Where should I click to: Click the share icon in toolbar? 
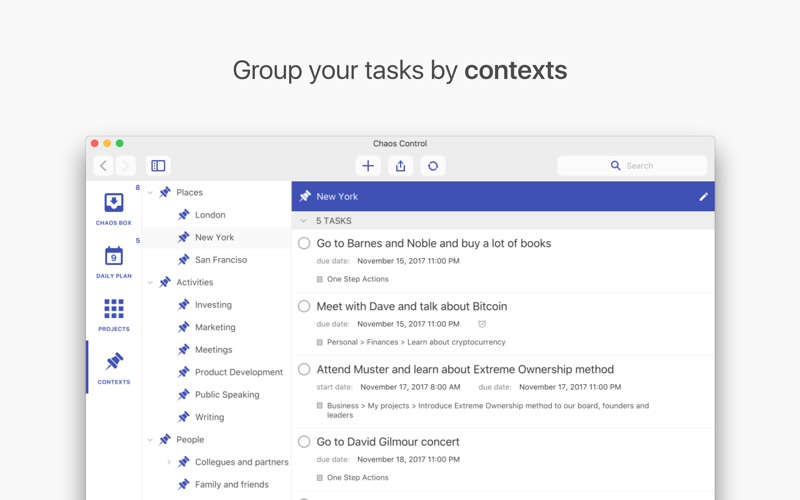coord(400,166)
